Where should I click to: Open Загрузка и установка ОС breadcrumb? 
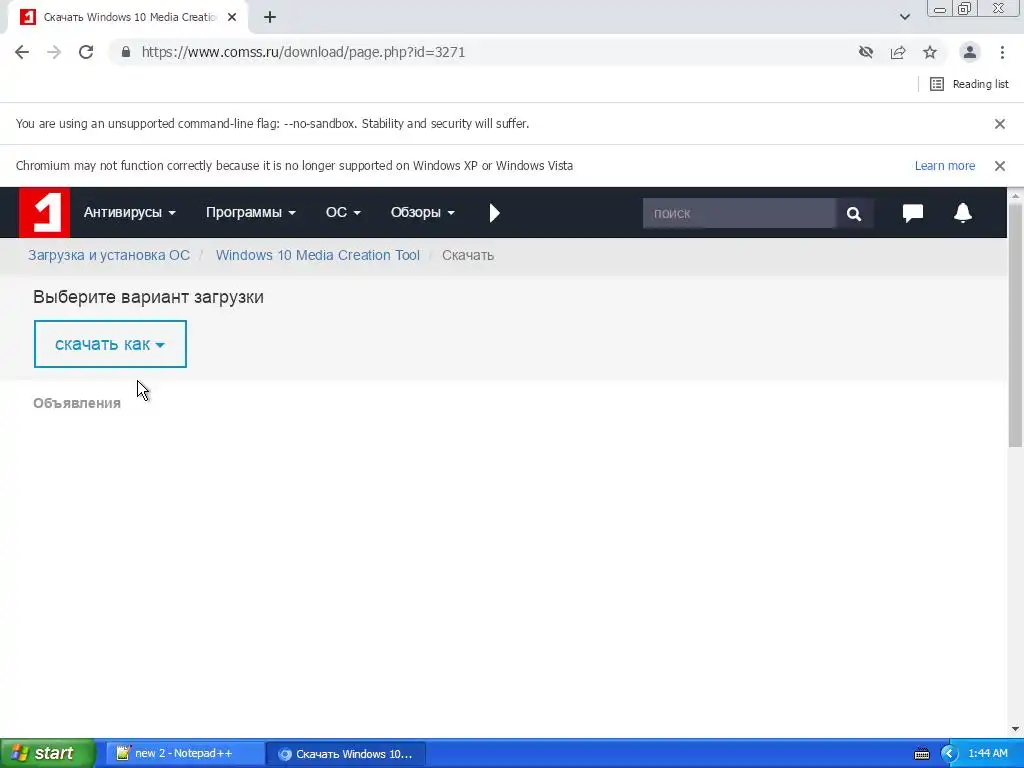coord(109,255)
